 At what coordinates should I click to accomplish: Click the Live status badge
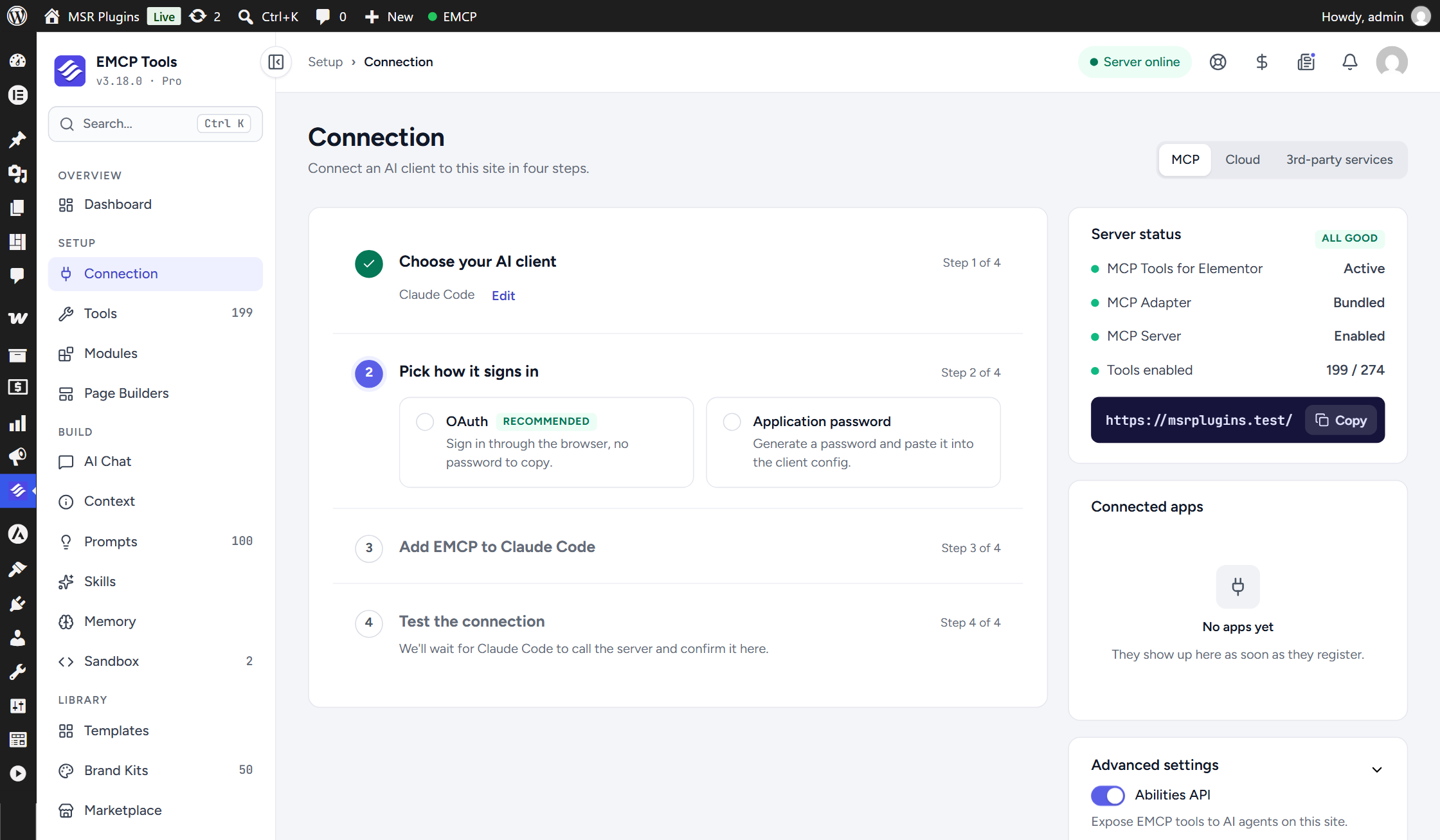pyautogui.click(x=164, y=17)
